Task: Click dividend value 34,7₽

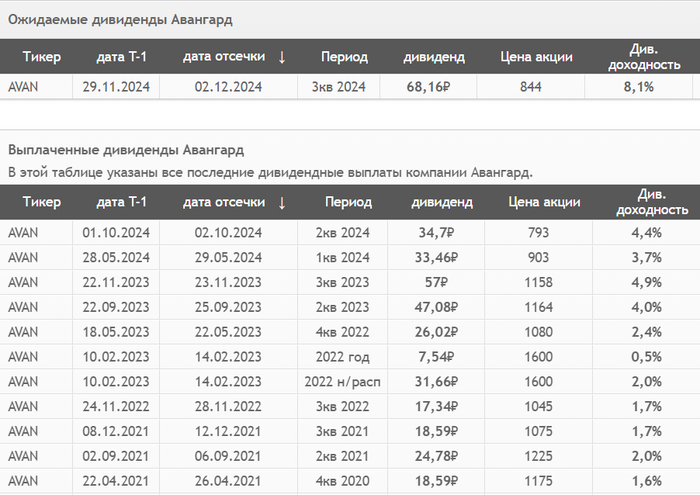Action: pos(436,233)
